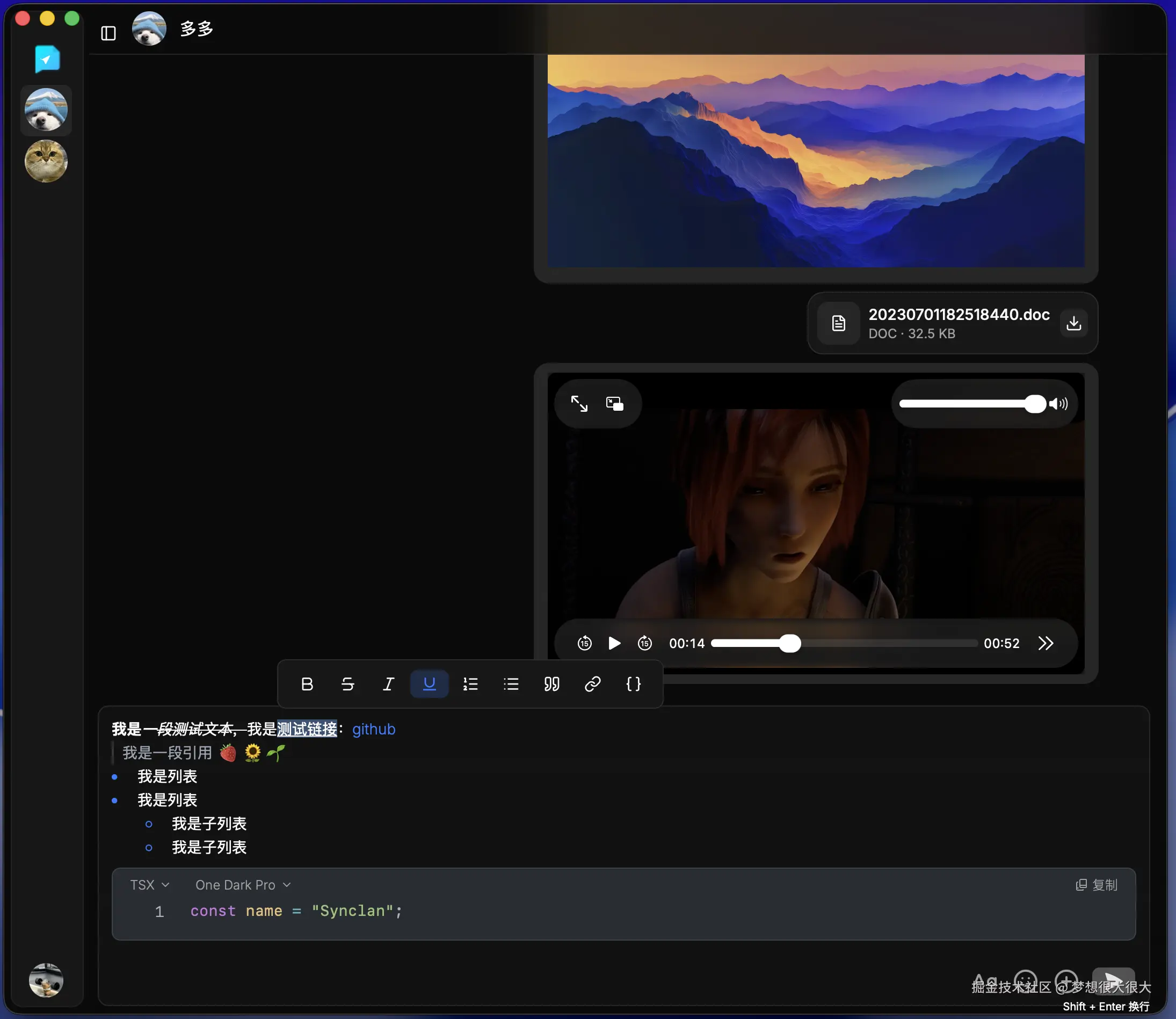Toggle bold formatting

pos(307,684)
